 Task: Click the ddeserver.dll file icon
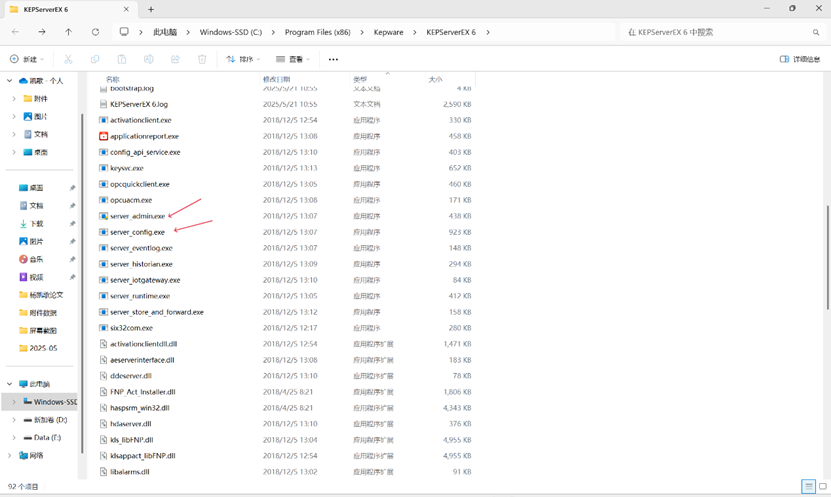pos(103,376)
